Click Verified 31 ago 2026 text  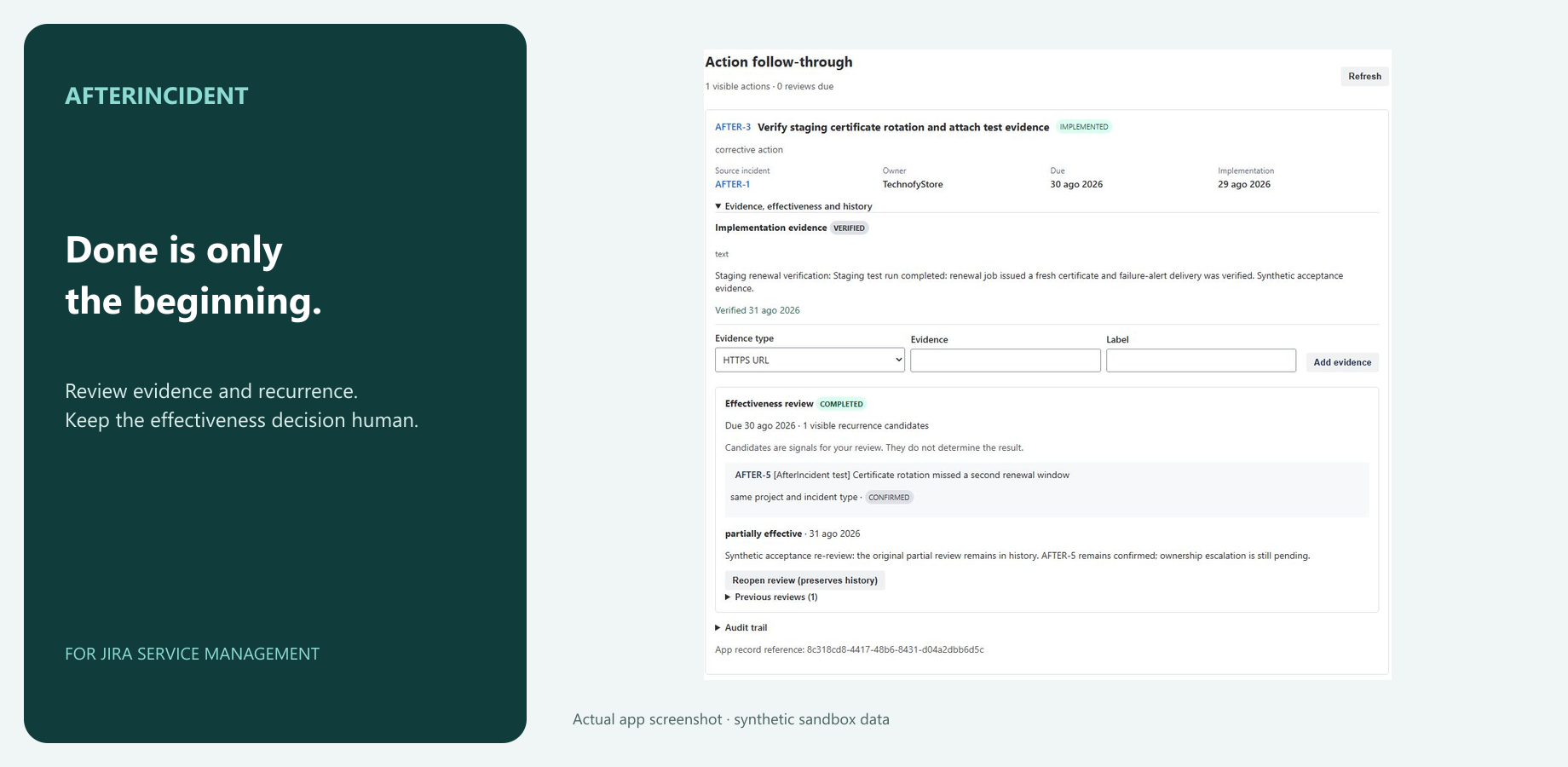pyautogui.click(x=758, y=310)
